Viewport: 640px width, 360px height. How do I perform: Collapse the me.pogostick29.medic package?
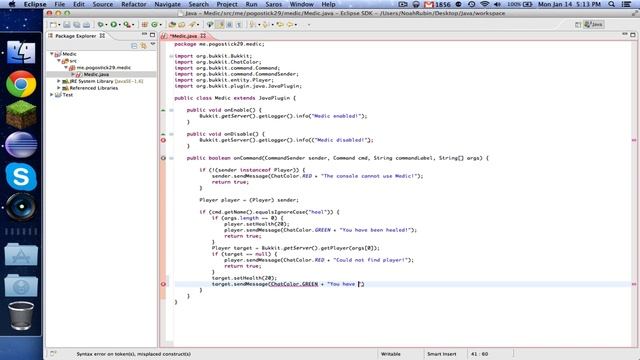click(x=66, y=67)
